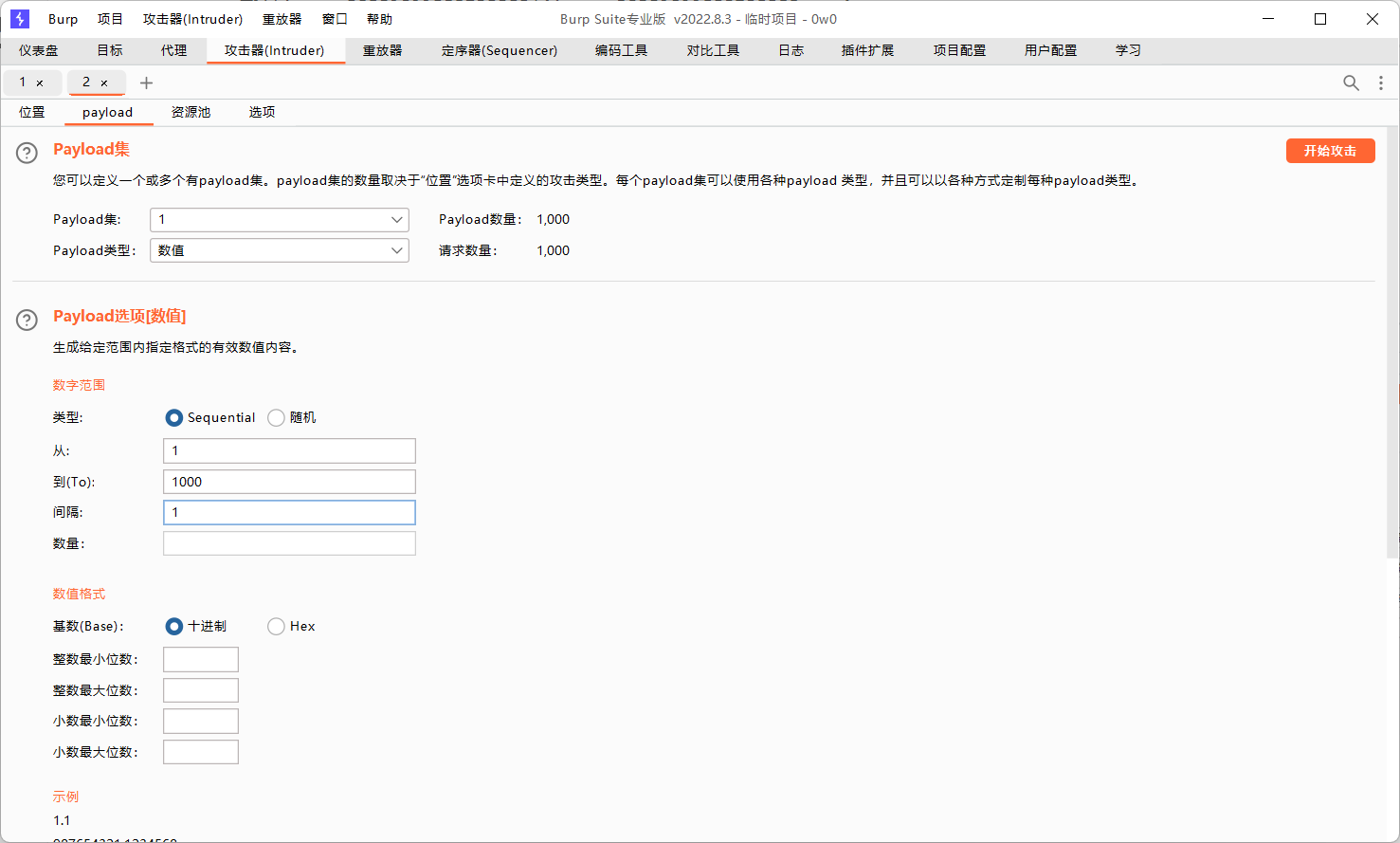1400x843 pixels.
Task: Open the payload sub-tab
Action: tap(107, 112)
